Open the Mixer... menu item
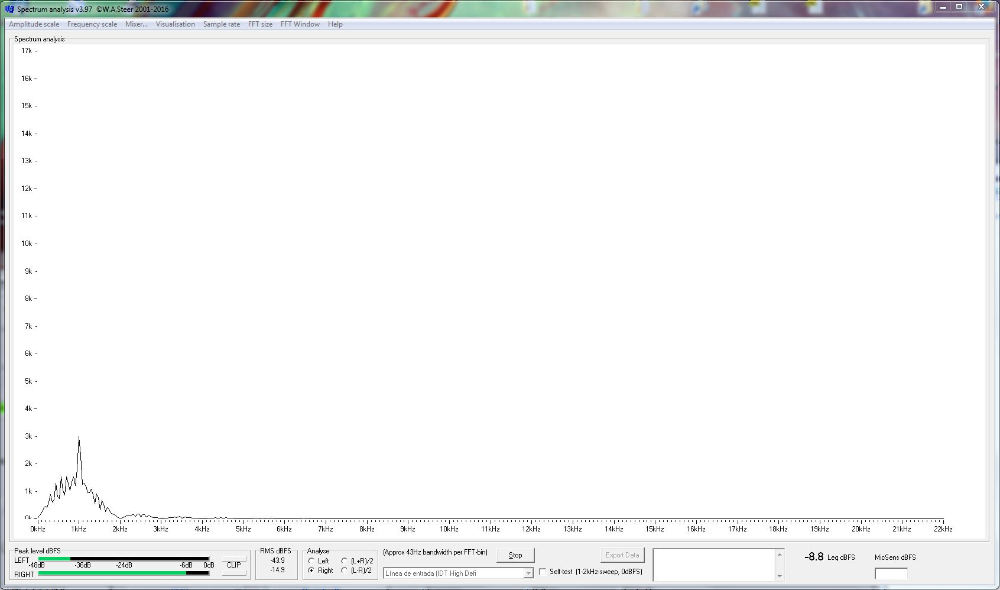The width and height of the screenshot is (1000, 590). [136, 24]
